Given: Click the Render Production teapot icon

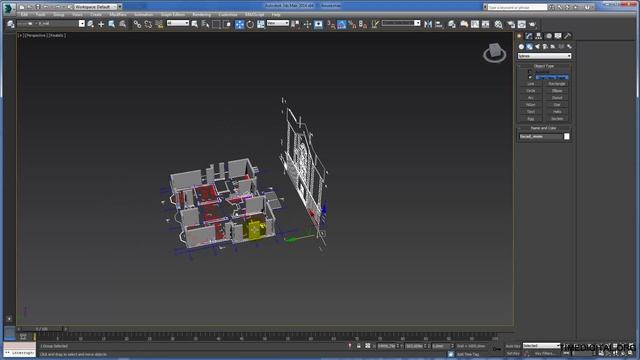Looking at the screenshot, I should pyautogui.click(x=532, y=24).
